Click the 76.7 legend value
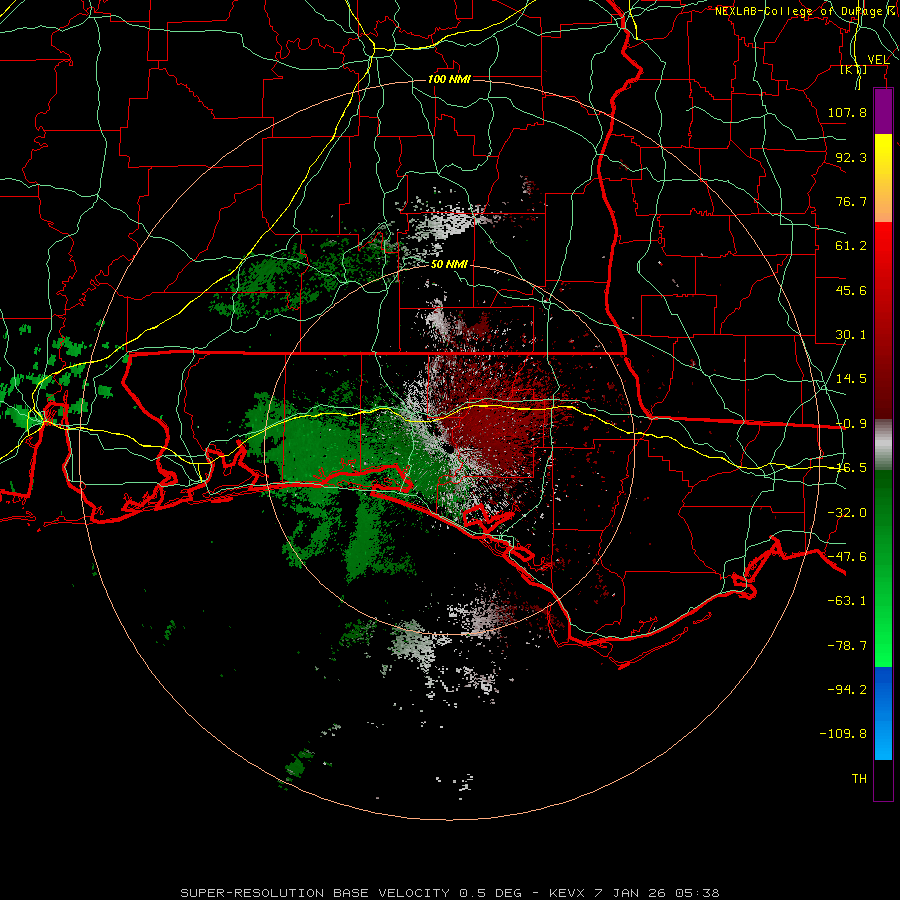This screenshot has width=900, height=900. click(x=851, y=201)
